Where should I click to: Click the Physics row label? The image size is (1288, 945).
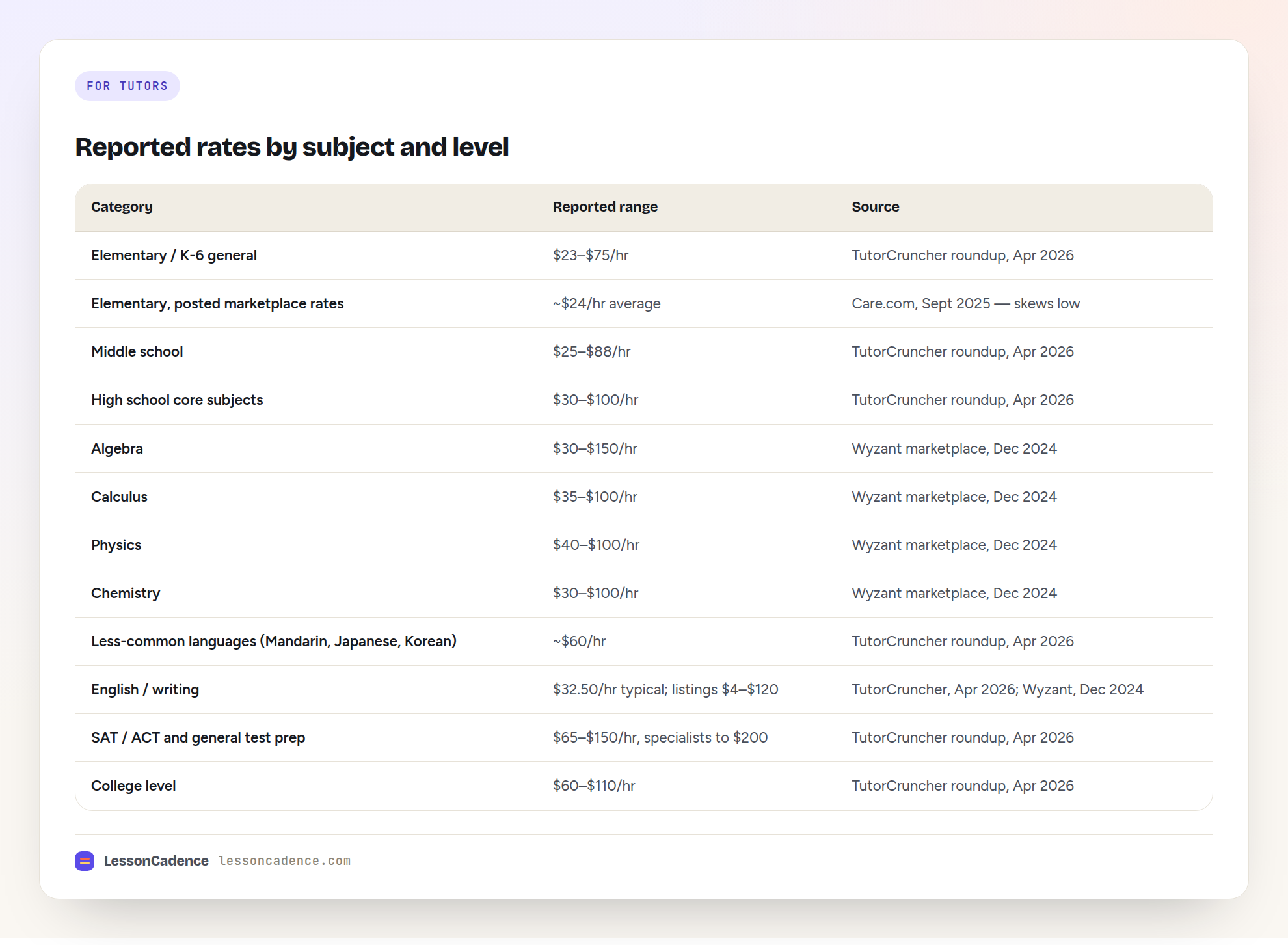[x=116, y=545]
